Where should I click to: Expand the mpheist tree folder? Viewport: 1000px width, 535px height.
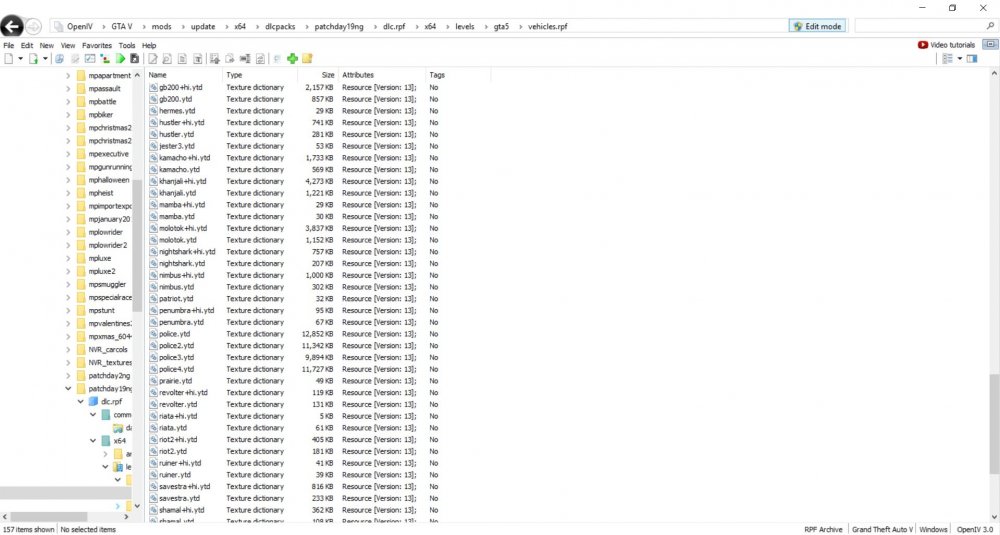(68, 193)
